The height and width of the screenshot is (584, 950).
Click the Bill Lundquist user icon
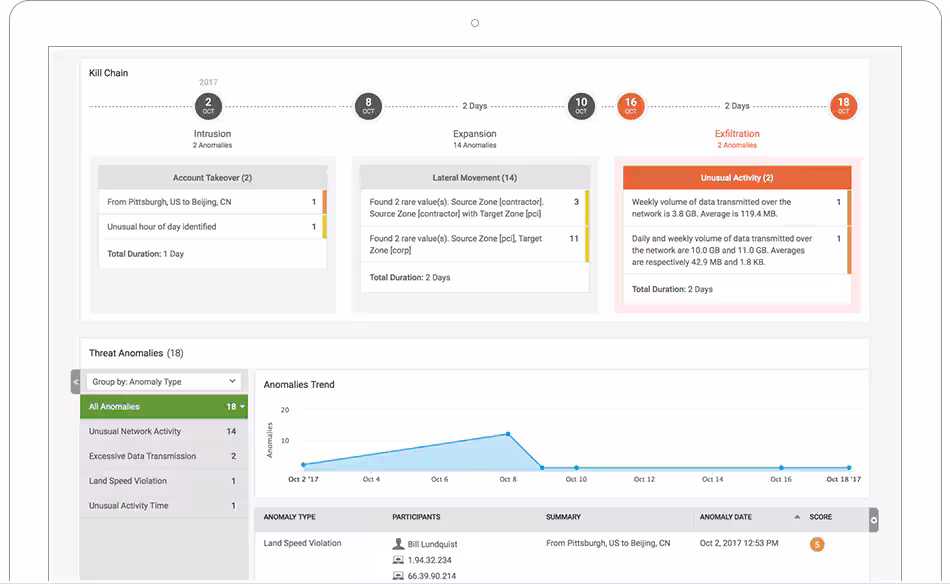tap(399, 544)
